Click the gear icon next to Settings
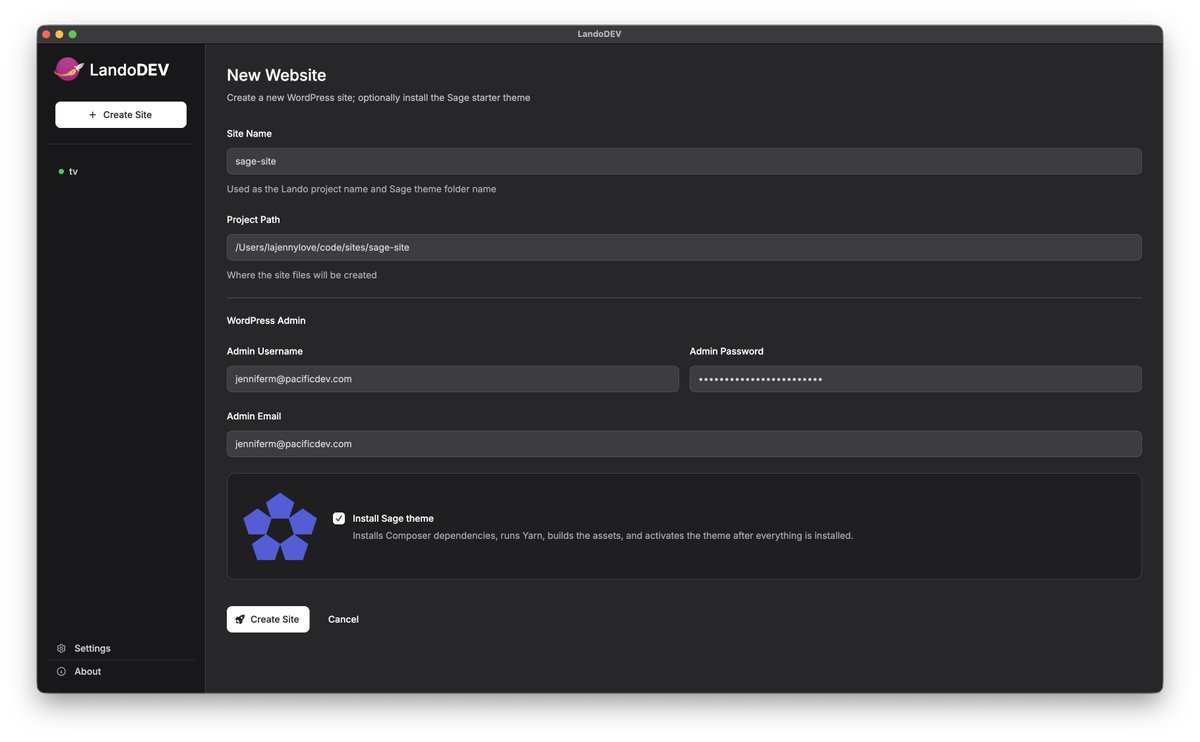Viewport: 1200px width, 742px height. pos(60,648)
